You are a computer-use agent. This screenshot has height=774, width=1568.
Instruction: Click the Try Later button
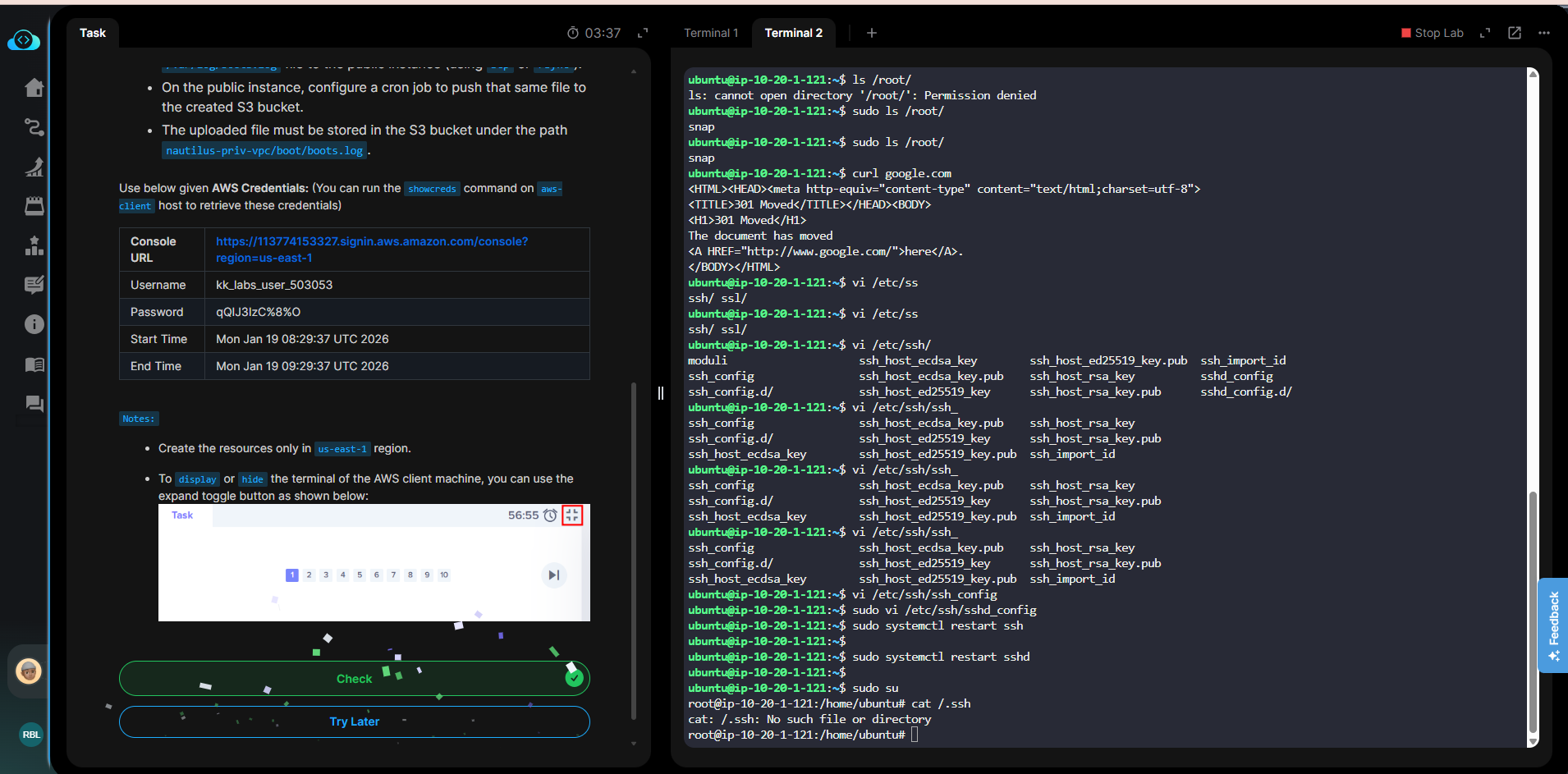click(354, 721)
